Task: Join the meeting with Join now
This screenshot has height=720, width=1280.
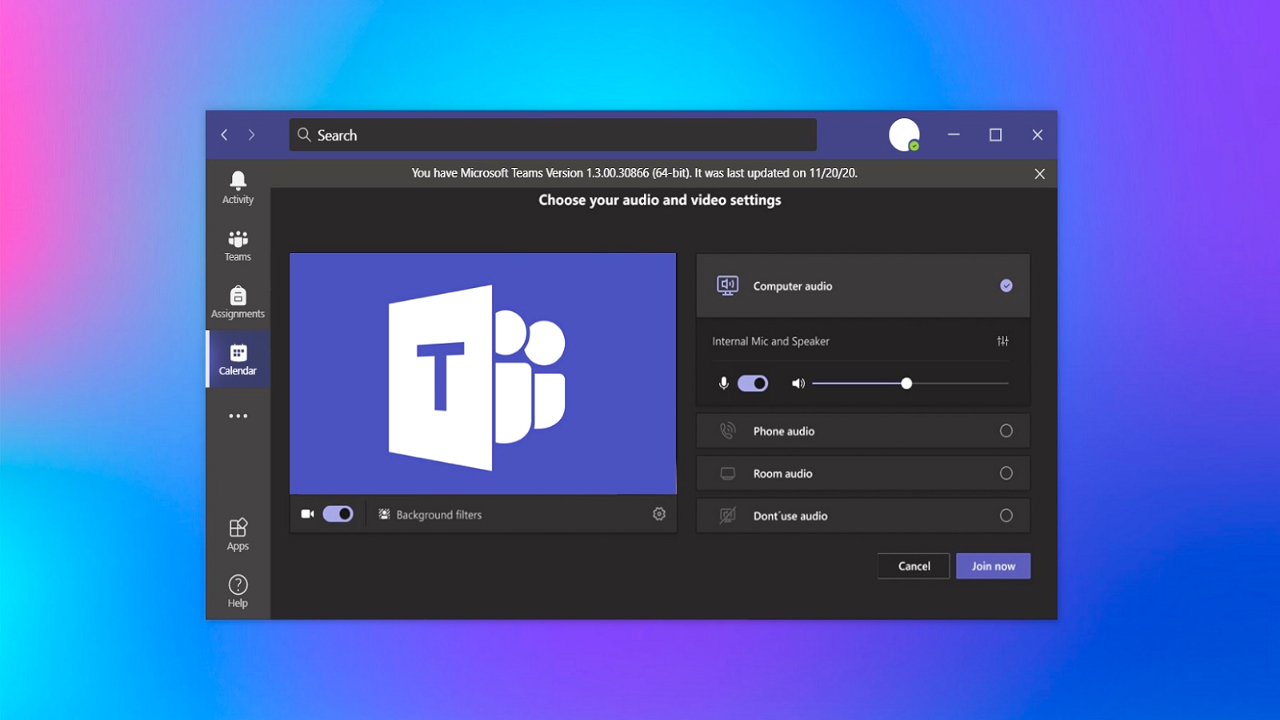Action: (993, 566)
